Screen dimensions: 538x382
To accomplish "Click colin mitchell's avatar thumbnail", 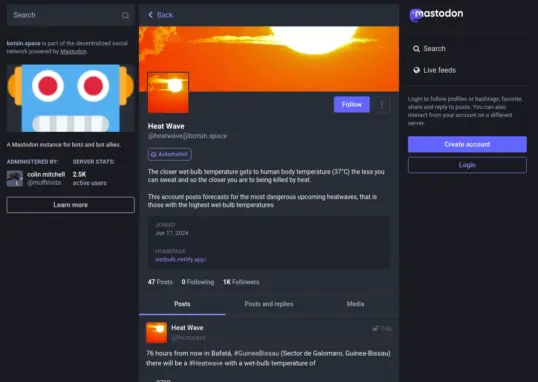I will pos(15,178).
